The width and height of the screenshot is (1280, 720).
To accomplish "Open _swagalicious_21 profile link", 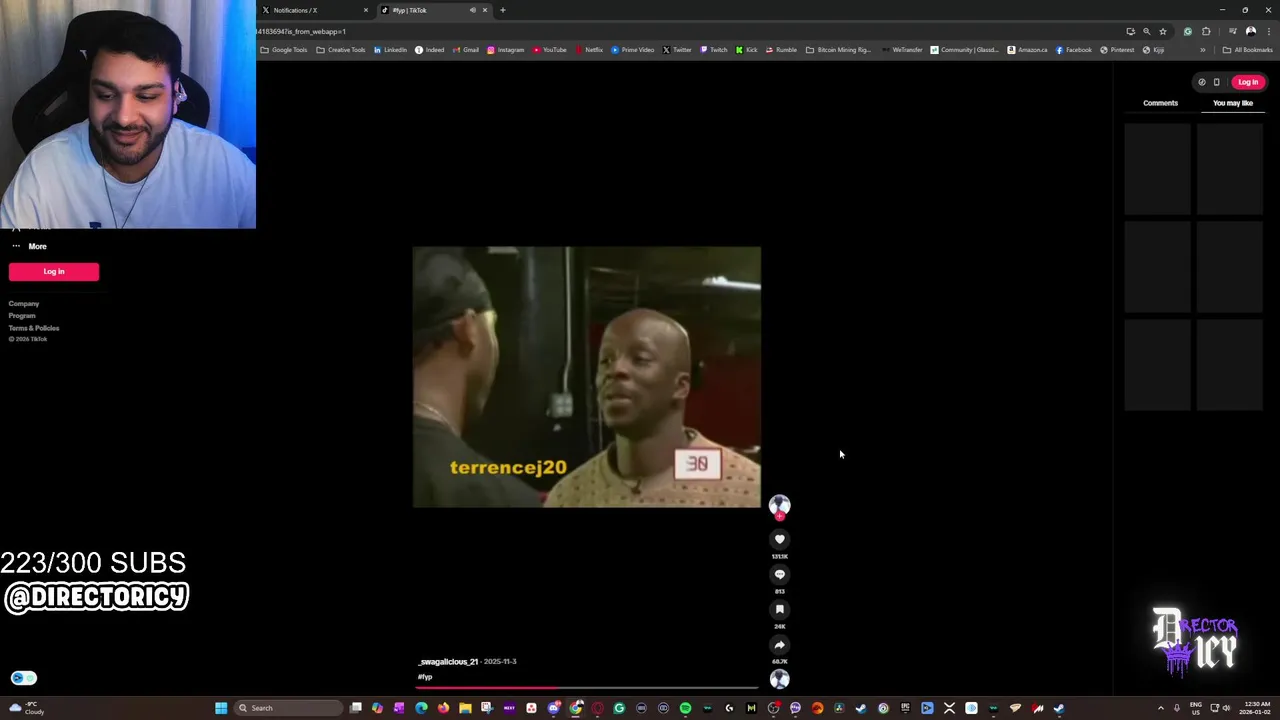I will point(448,661).
